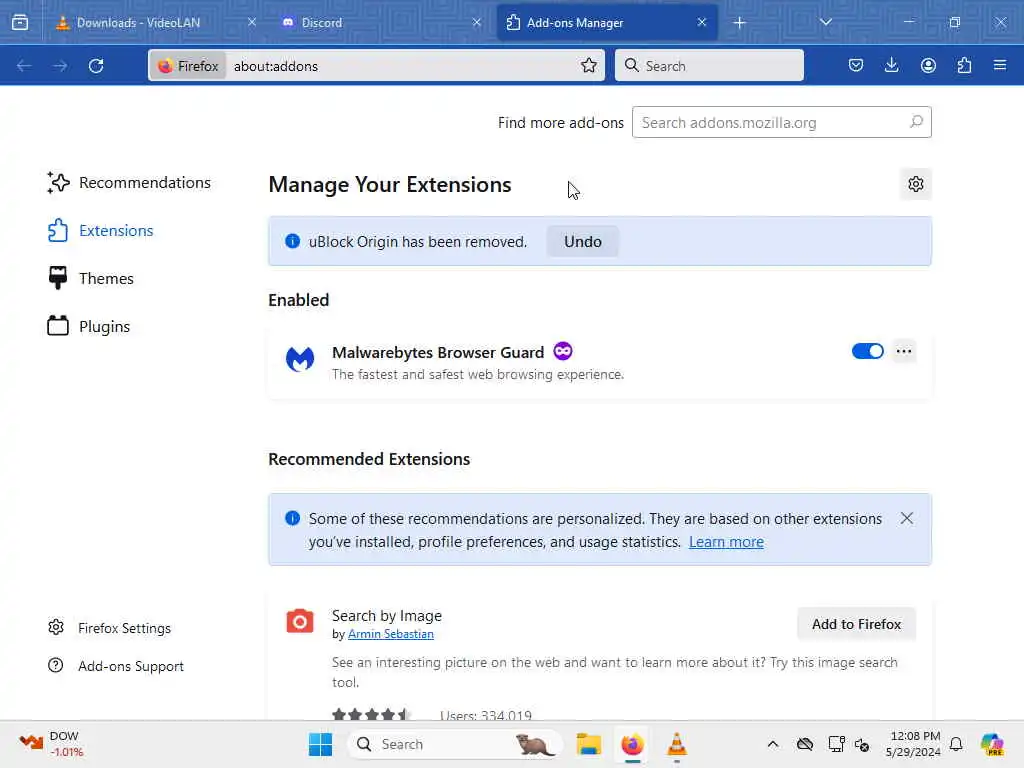Click the Firefox taskbar icon

[632, 744]
